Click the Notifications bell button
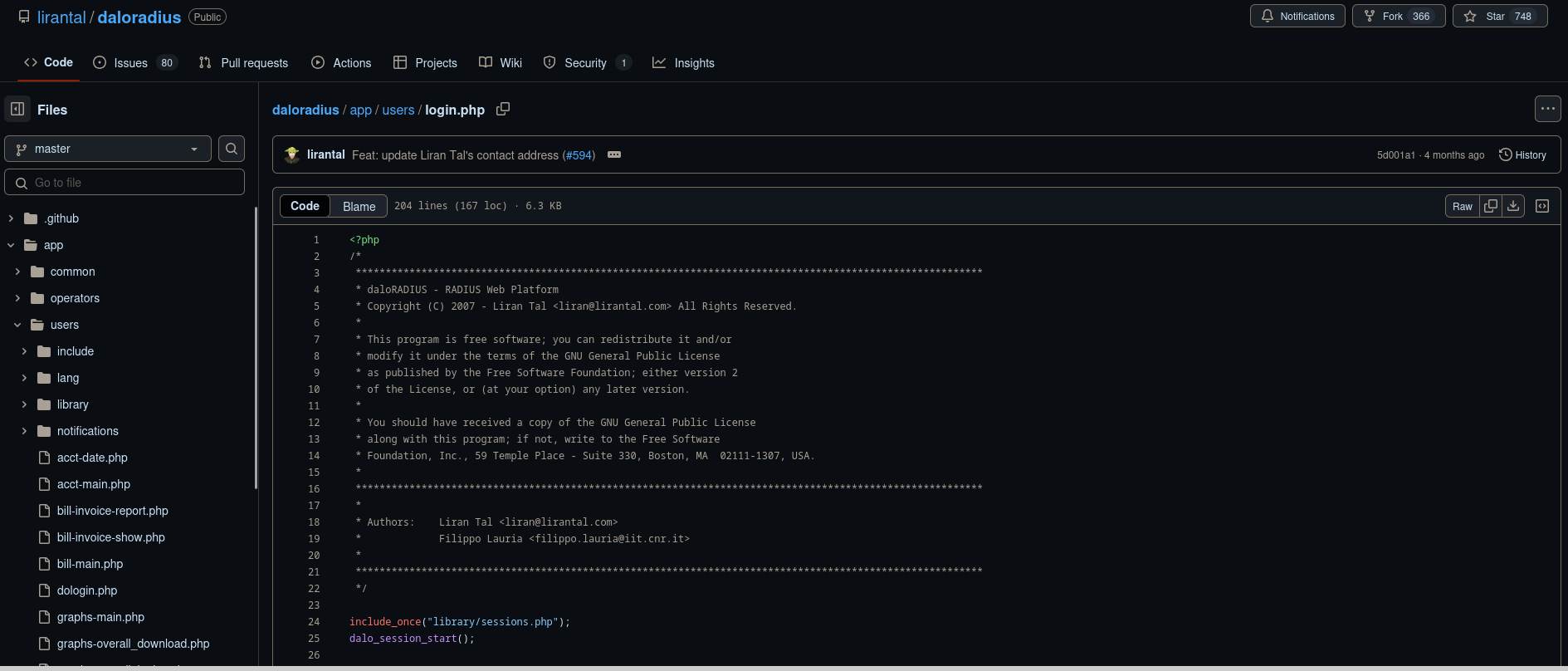This screenshot has width=1568, height=671. coord(1297,16)
